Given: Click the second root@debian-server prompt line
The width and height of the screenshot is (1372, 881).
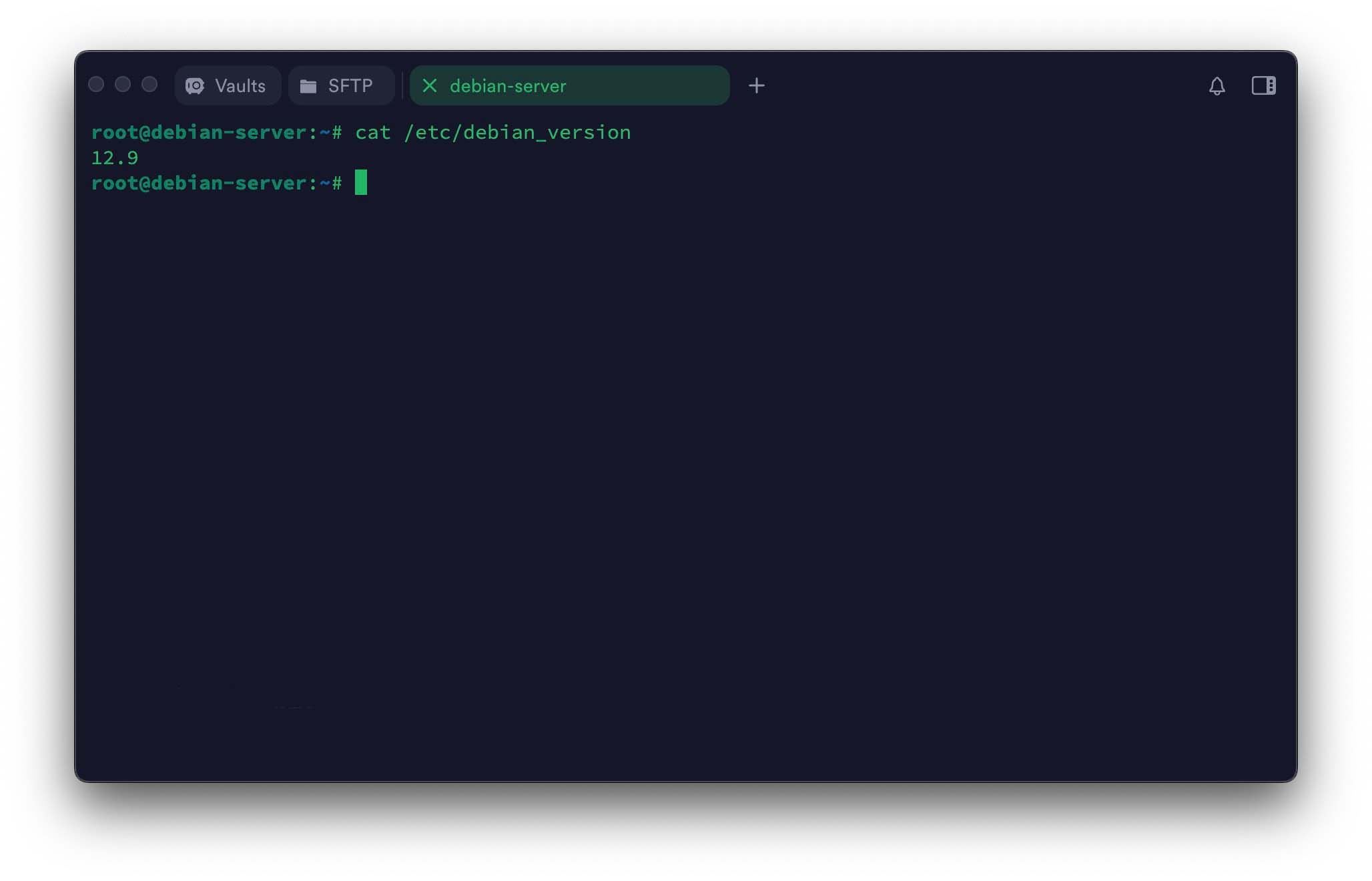Looking at the screenshot, I should 216,183.
